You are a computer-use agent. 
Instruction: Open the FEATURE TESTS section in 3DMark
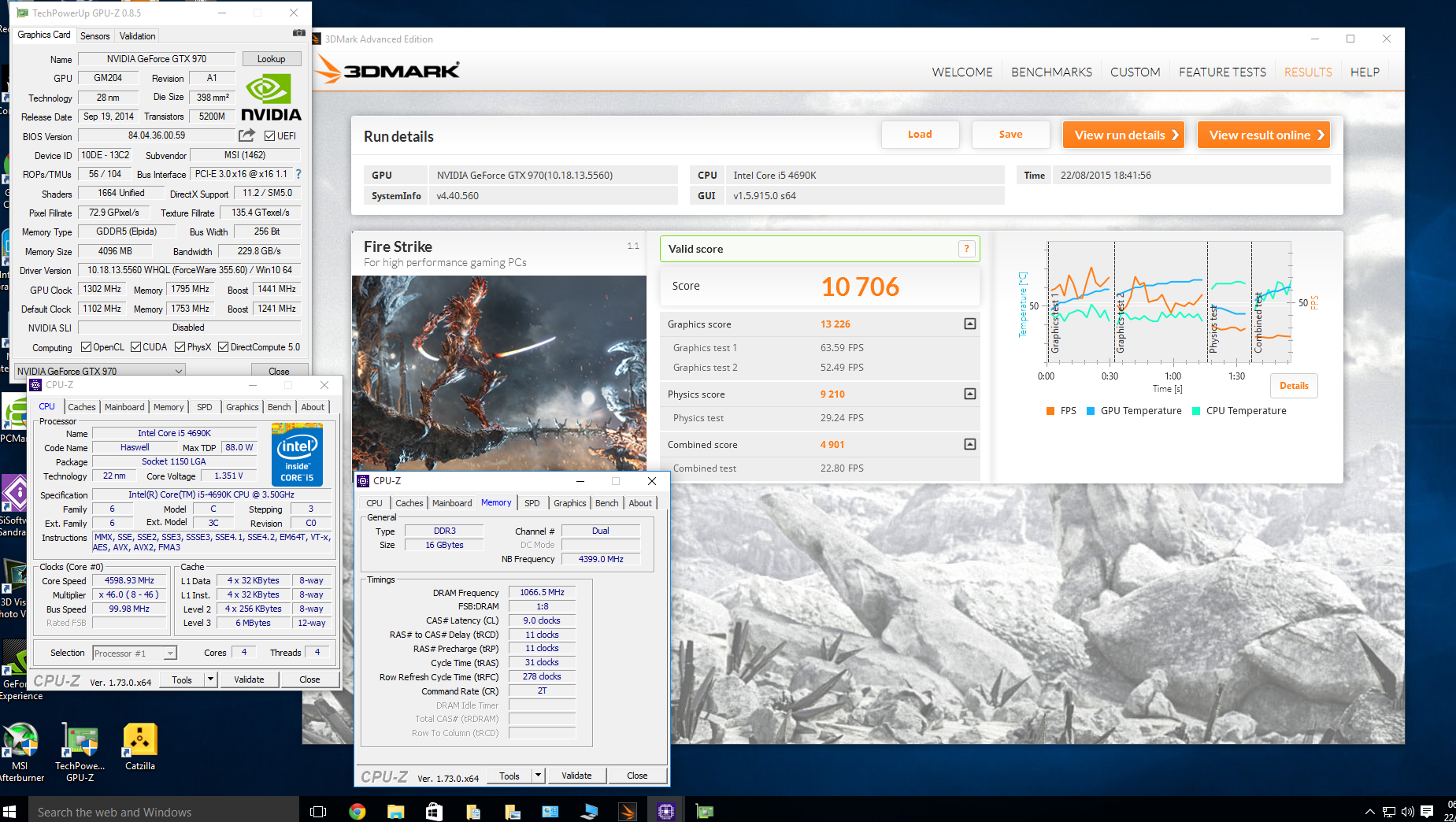coord(1222,72)
